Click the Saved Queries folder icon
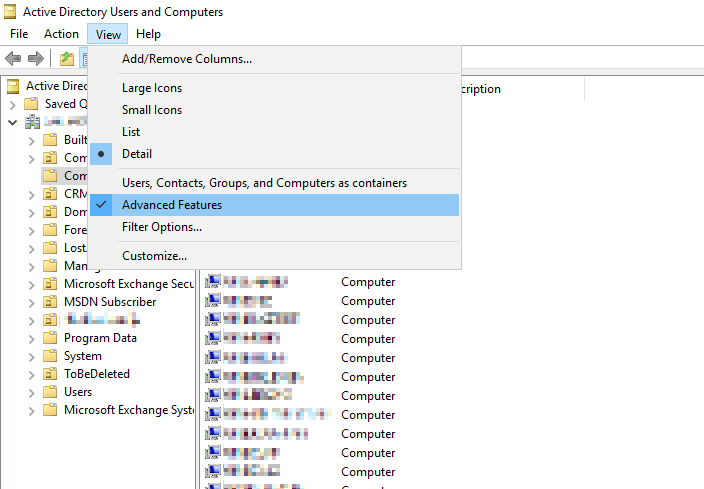Viewport: 704px width, 489px height. (31, 104)
